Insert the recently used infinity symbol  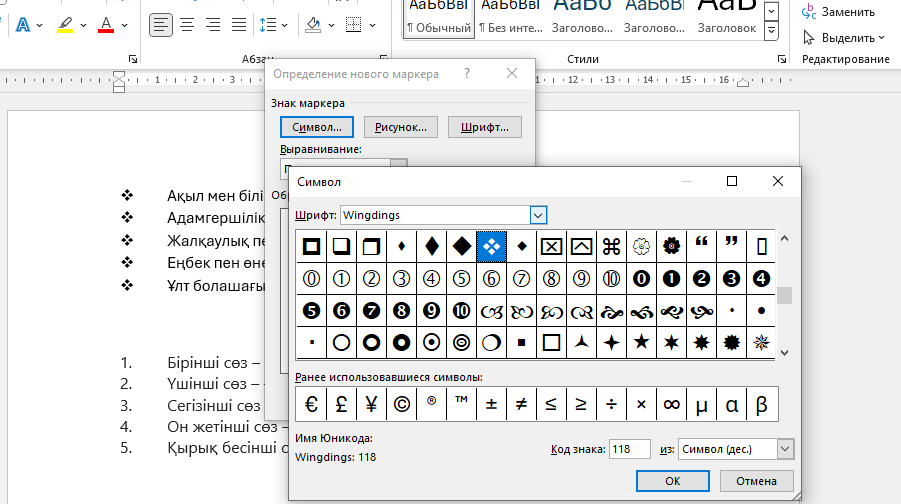pos(671,405)
